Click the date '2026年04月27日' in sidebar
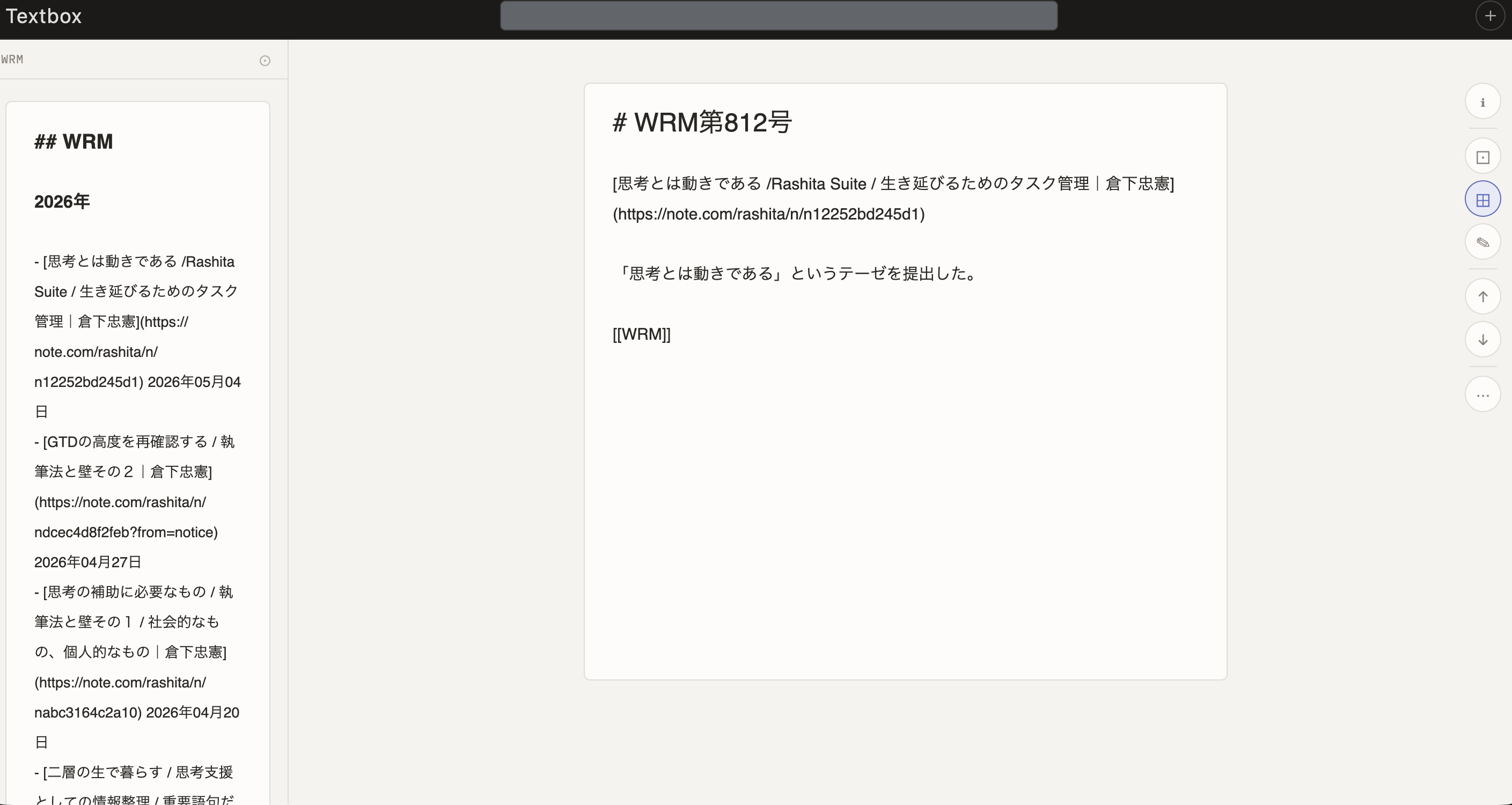Image resolution: width=1512 pixels, height=805 pixels. pyautogui.click(x=87, y=562)
